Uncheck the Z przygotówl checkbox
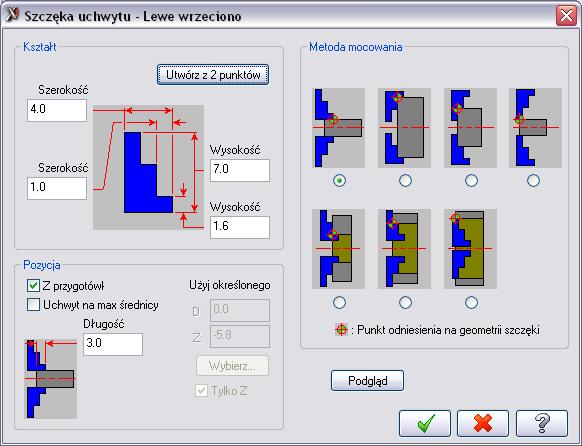The width and height of the screenshot is (582, 446). pos(33,285)
